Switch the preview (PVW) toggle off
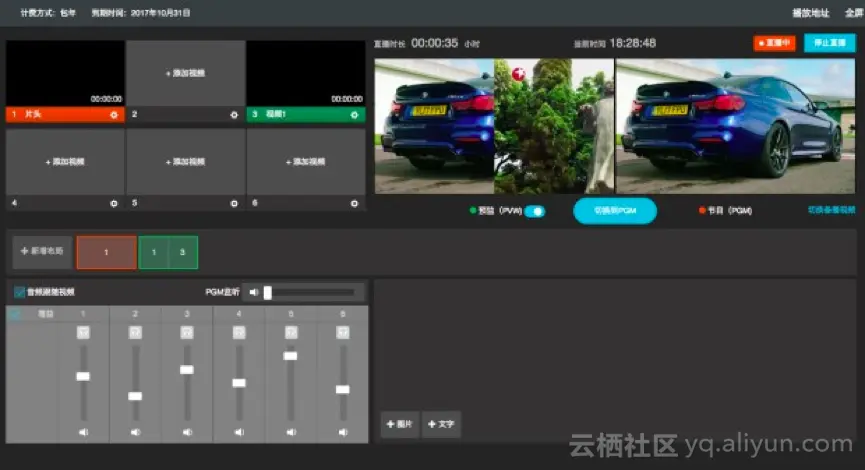Viewport: 865px width, 470px height. coord(535,211)
